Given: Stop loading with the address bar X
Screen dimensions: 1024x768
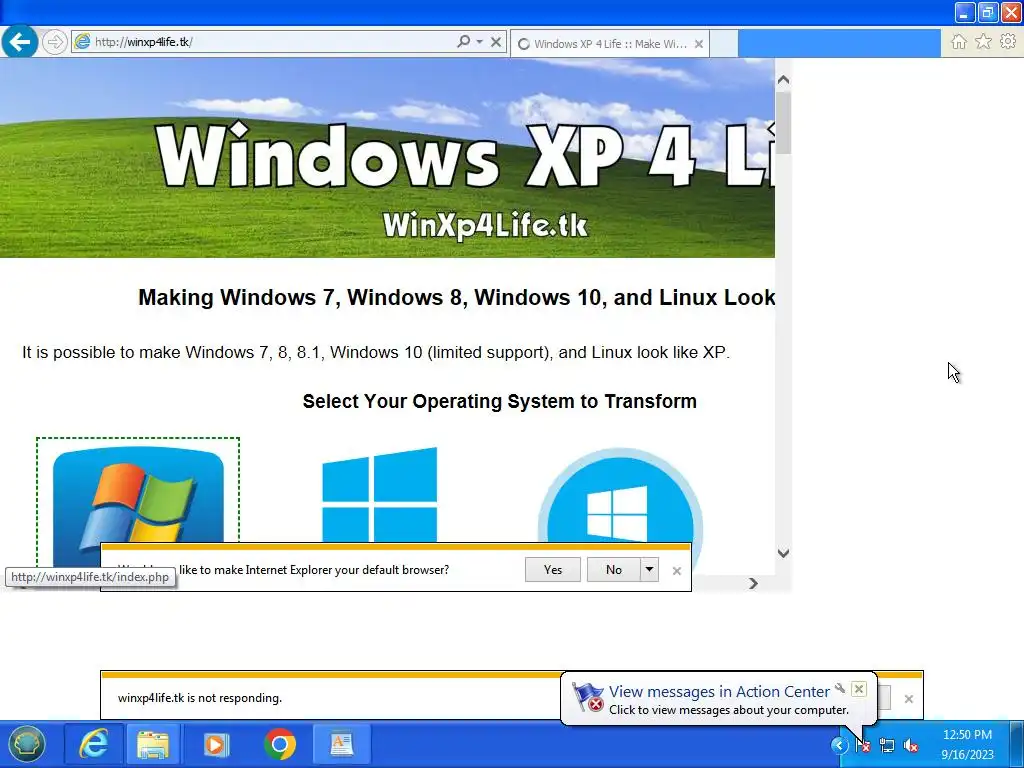Looking at the screenshot, I should click(x=496, y=42).
